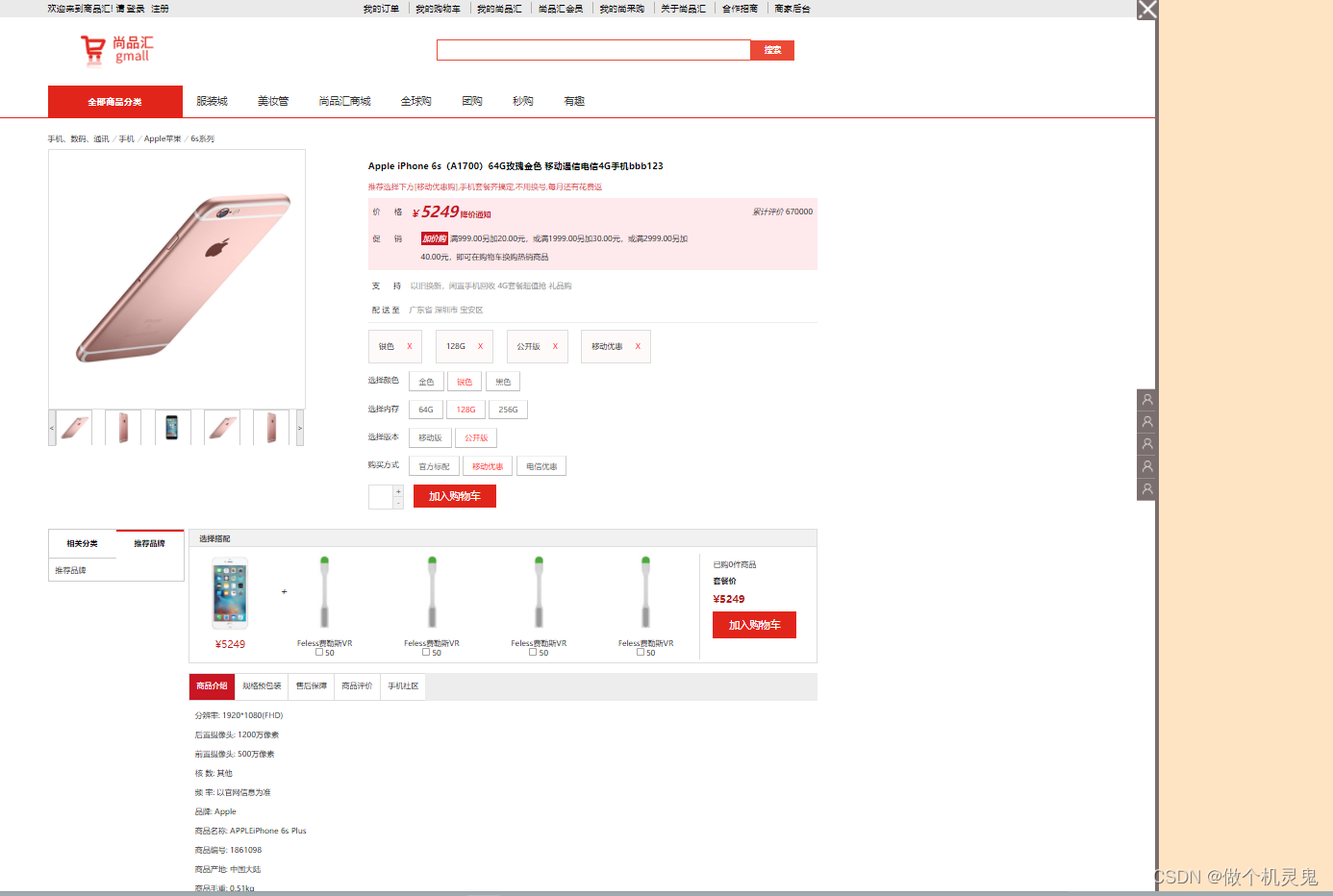
Task: Switch to the 推荐品牌 sidebar tab
Action: pos(150,543)
